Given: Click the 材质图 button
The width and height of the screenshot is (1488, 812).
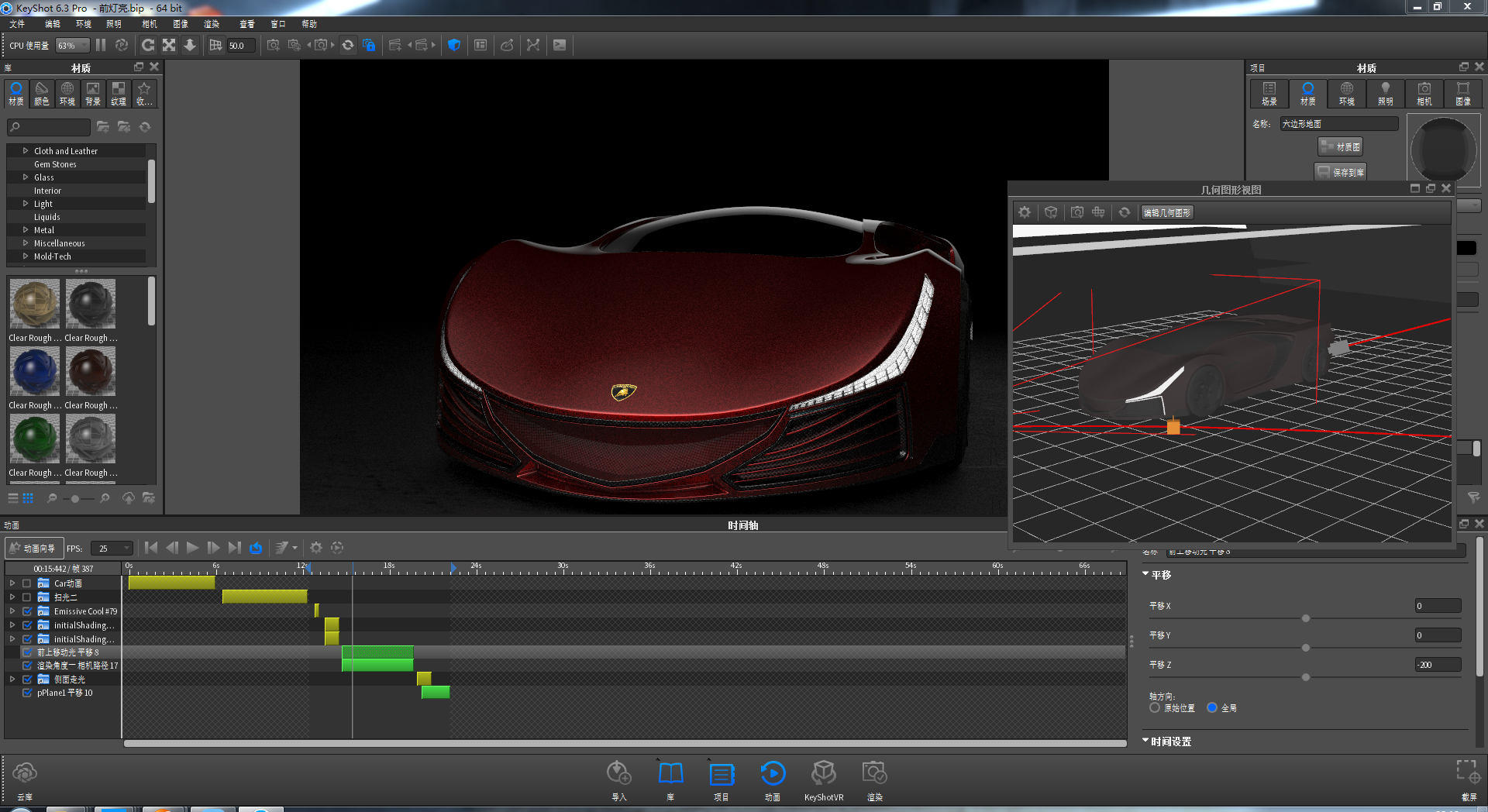Looking at the screenshot, I should 1340,146.
